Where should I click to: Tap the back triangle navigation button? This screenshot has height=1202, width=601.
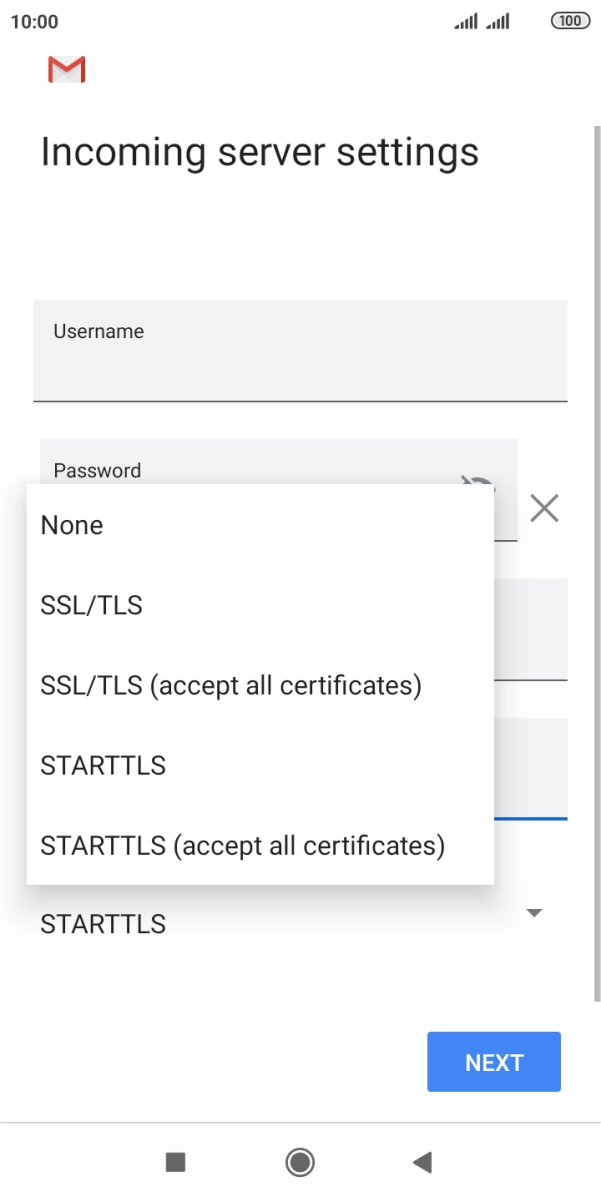click(x=422, y=1161)
